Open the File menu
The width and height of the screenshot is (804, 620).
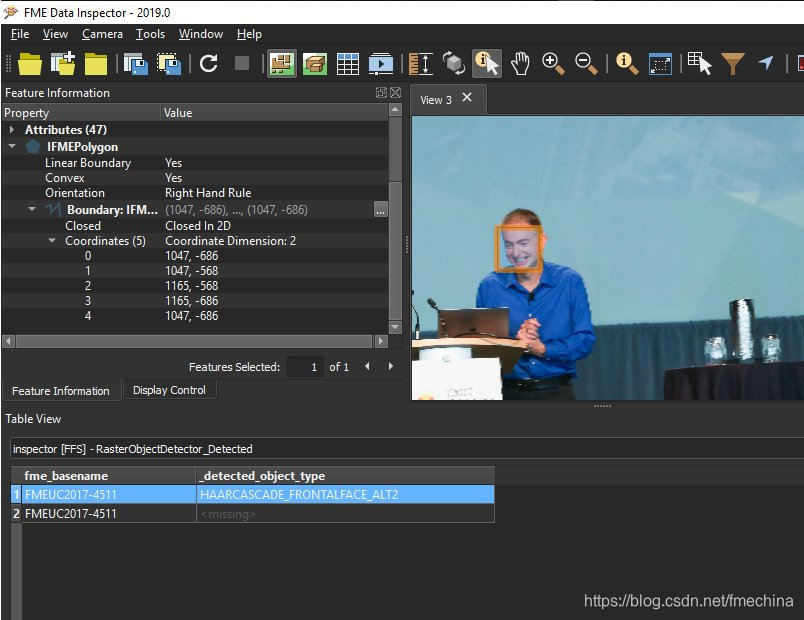pos(20,34)
